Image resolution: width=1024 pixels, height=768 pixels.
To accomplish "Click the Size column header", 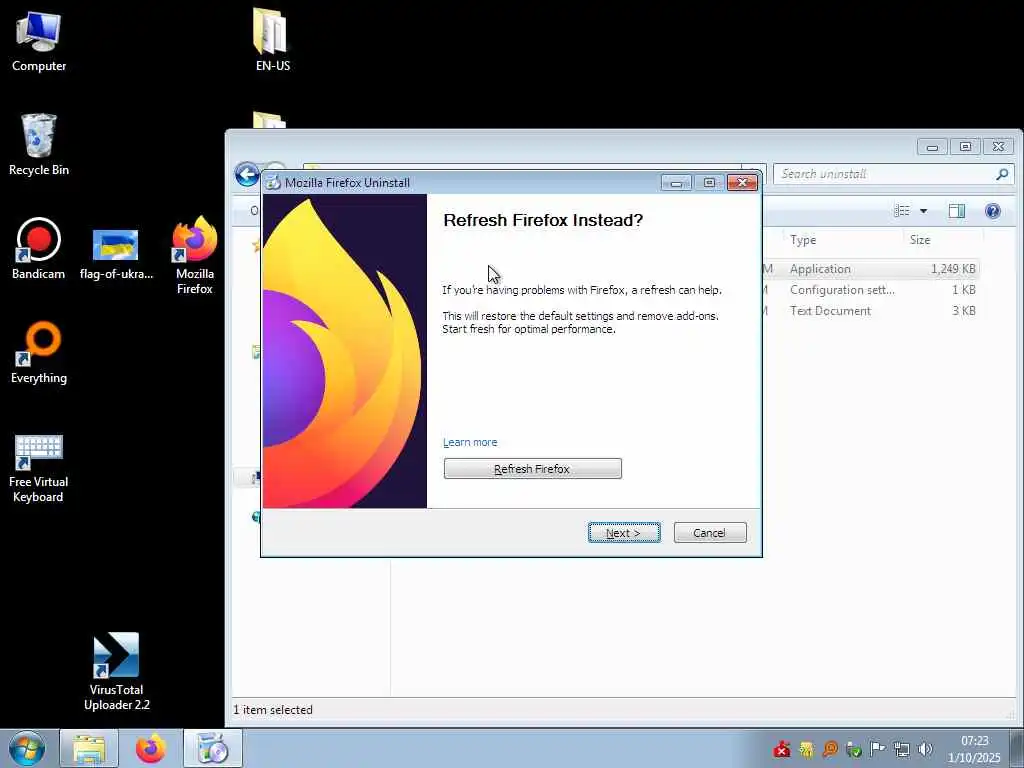I will coord(920,240).
